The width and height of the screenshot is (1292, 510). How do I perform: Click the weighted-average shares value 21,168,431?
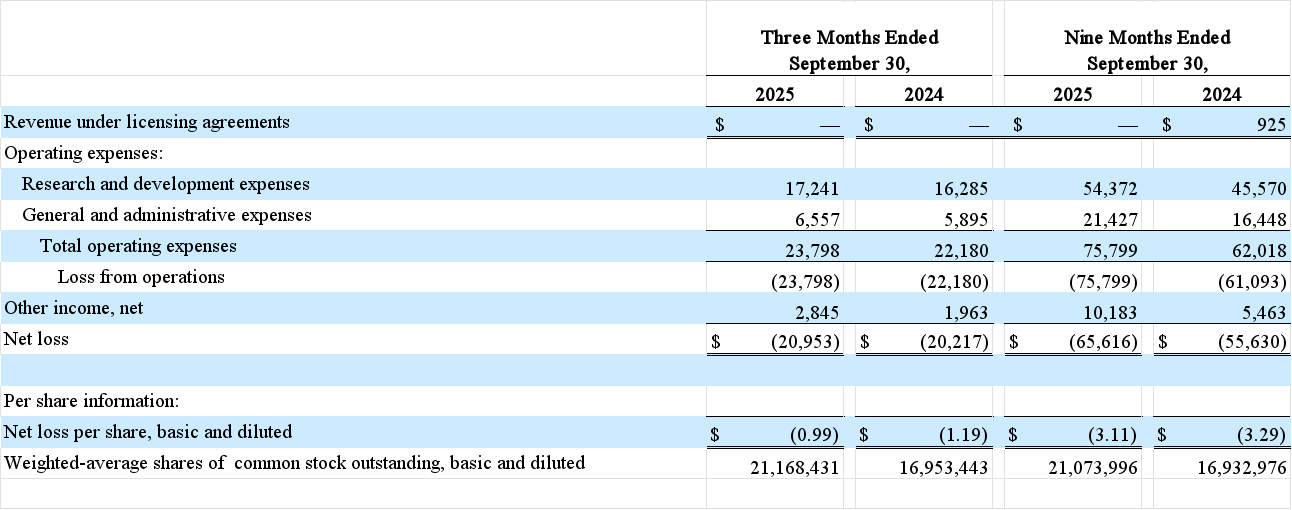coord(794,466)
